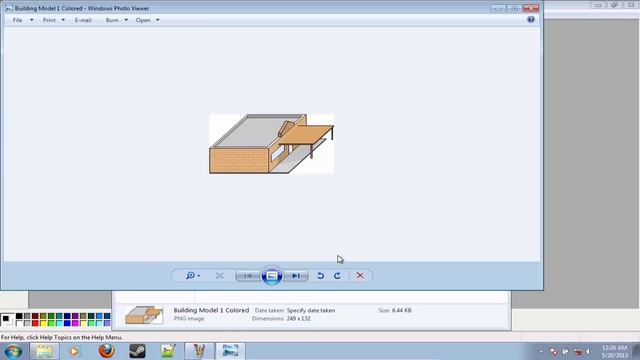Open the File menu in Photo Viewer
Screen dimensions: 640x360
click(18, 20)
